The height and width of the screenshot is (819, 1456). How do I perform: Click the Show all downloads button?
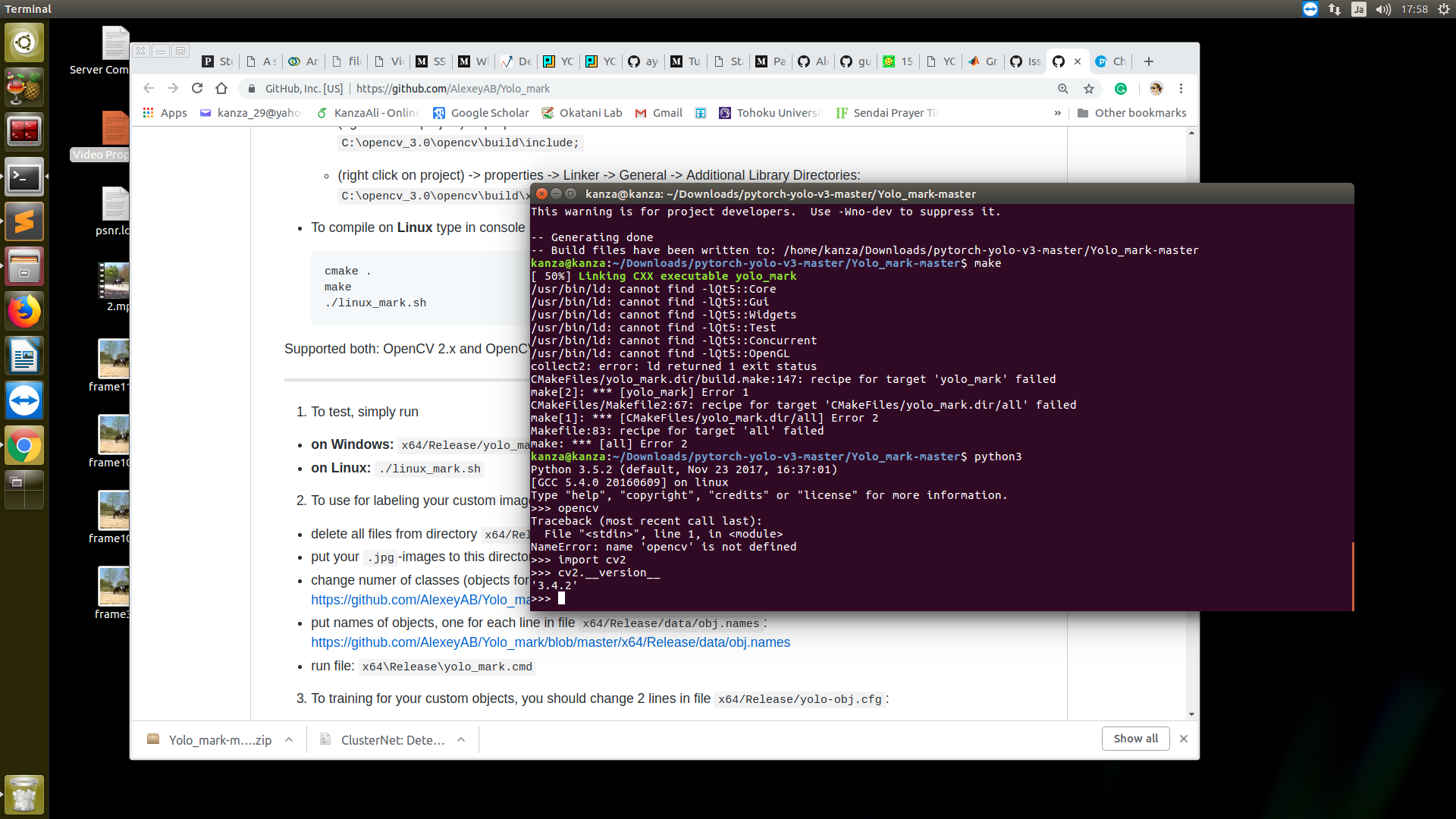pyautogui.click(x=1135, y=738)
